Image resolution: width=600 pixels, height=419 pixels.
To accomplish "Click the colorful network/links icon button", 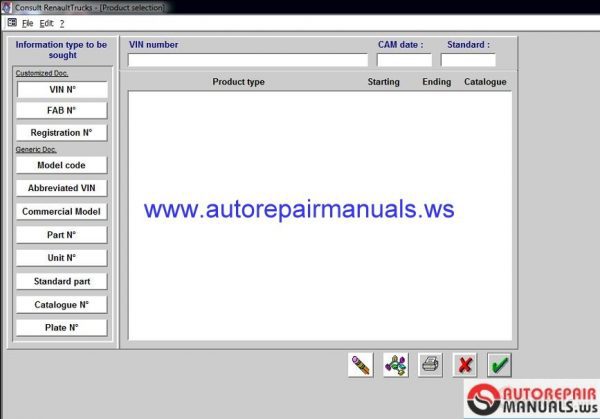I will (x=396, y=365).
